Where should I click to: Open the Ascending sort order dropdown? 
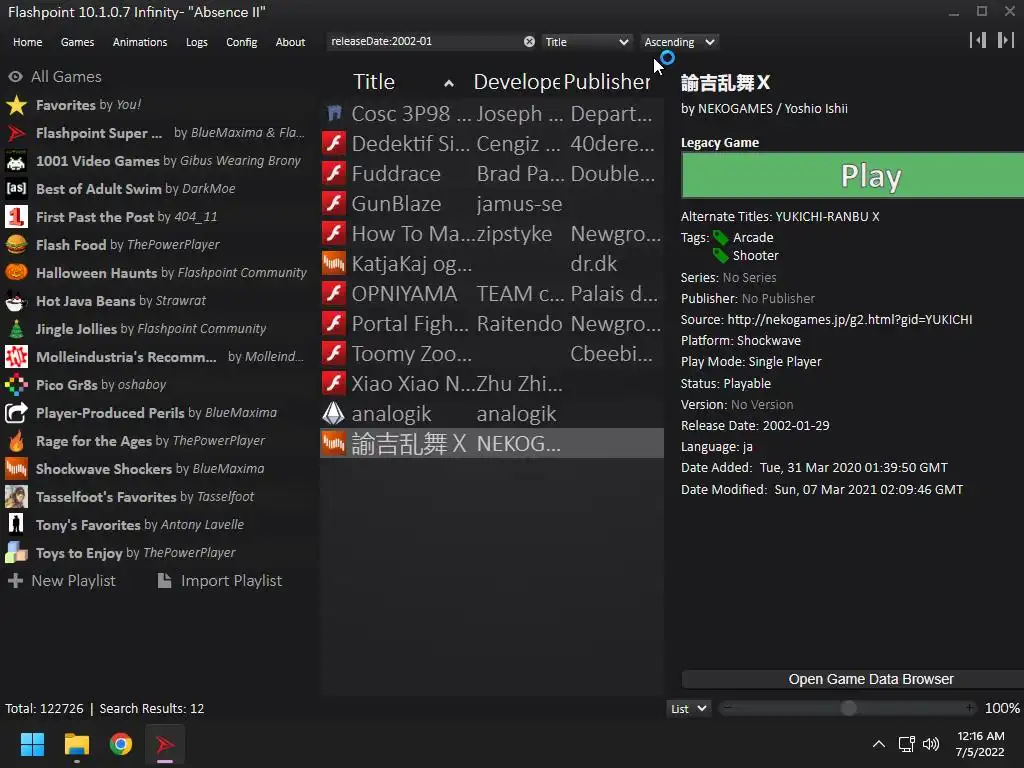(x=679, y=42)
